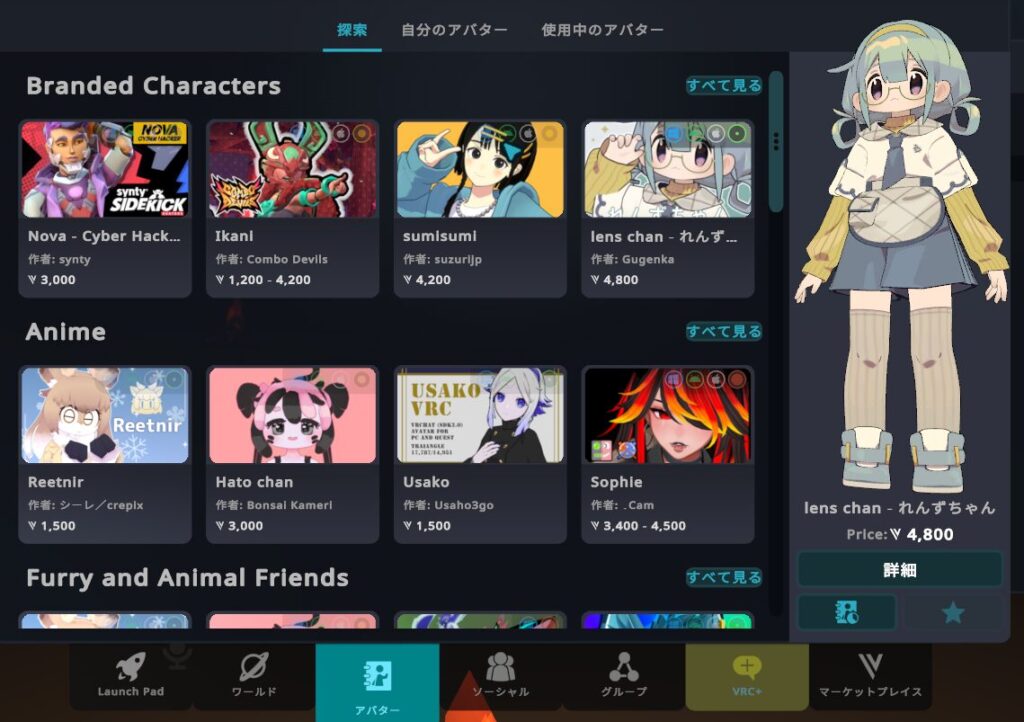Click the avatar try-on icon beside the star
Image resolution: width=1024 pixels, height=722 pixels.
click(847, 612)
